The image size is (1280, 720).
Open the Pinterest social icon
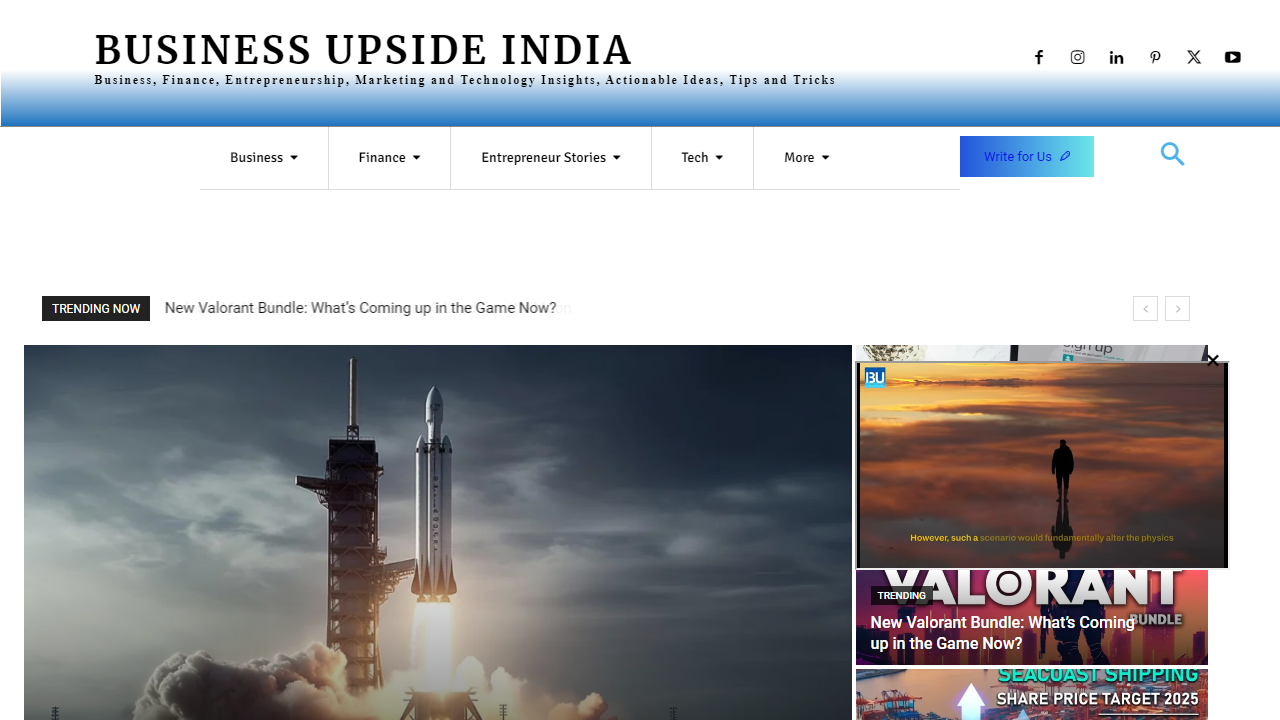tap(1155, 57)
